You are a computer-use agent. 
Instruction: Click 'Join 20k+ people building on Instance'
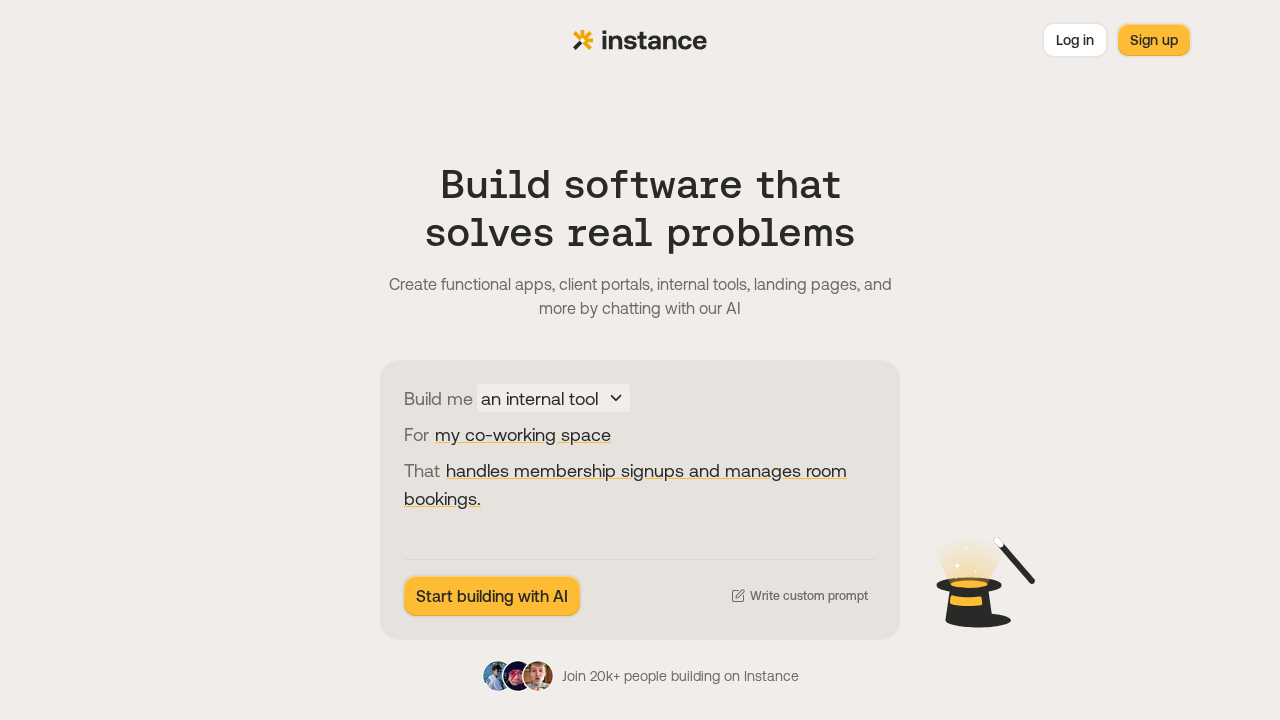(x=679, y=676)
